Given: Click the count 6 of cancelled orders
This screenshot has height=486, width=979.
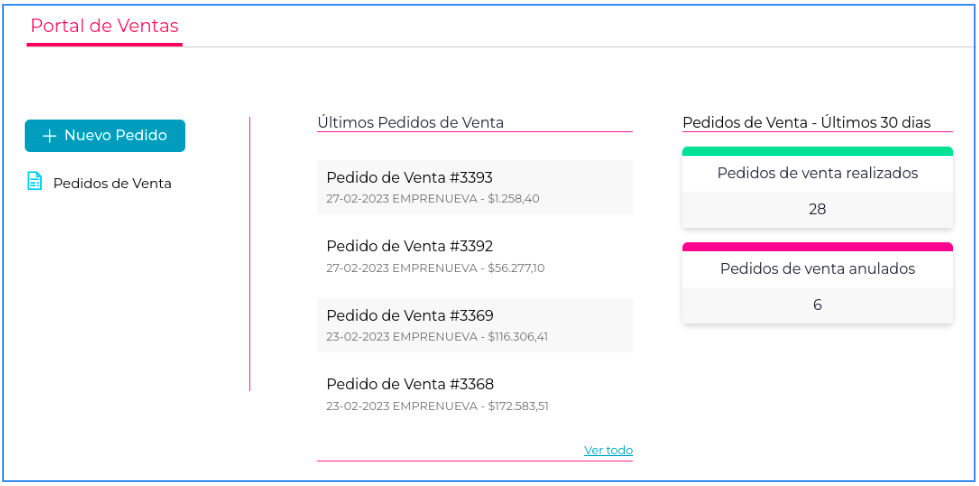Looking at the screenshot, I should [x=817, y=305].
